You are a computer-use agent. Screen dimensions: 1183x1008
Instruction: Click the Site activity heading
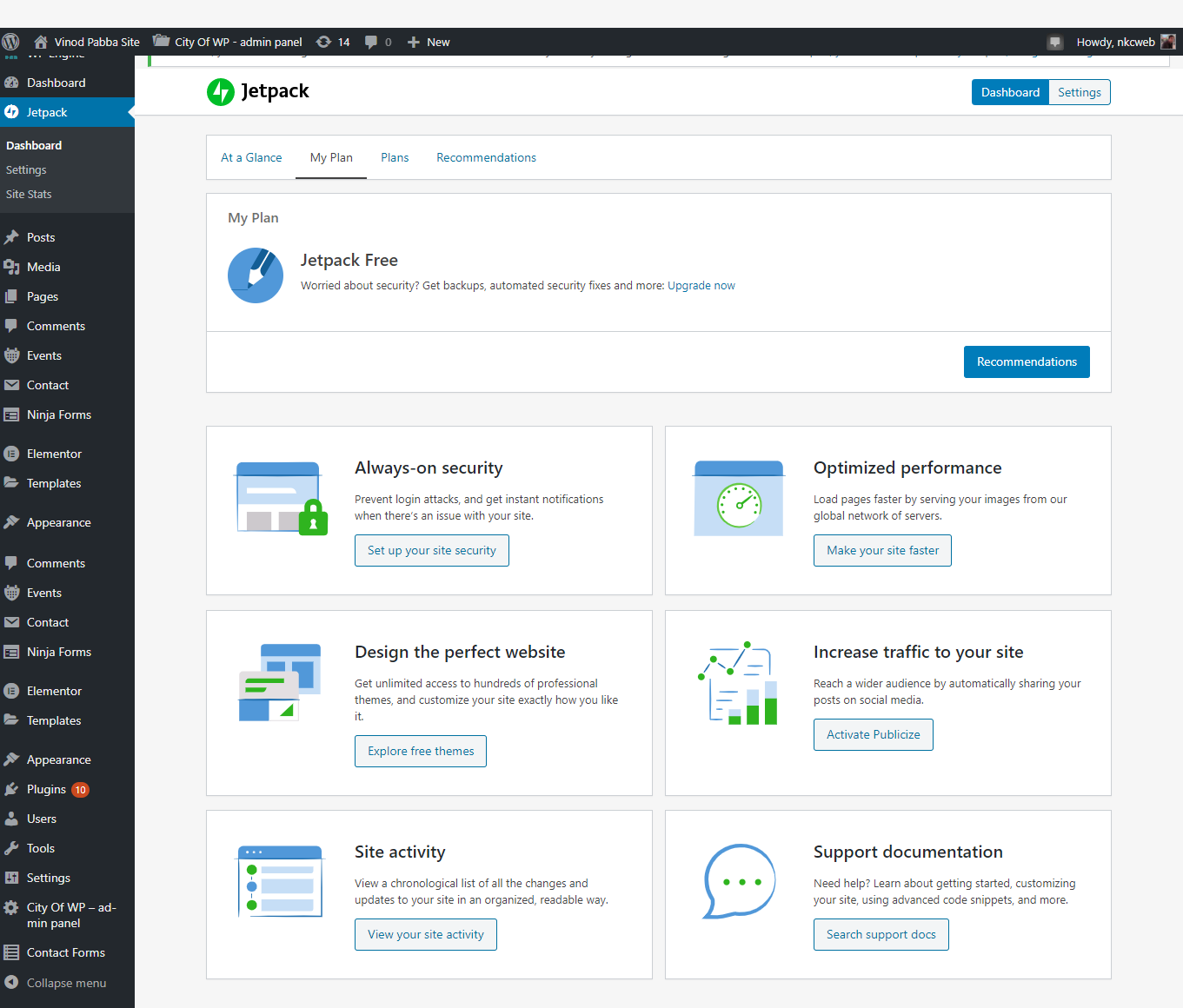400,852
